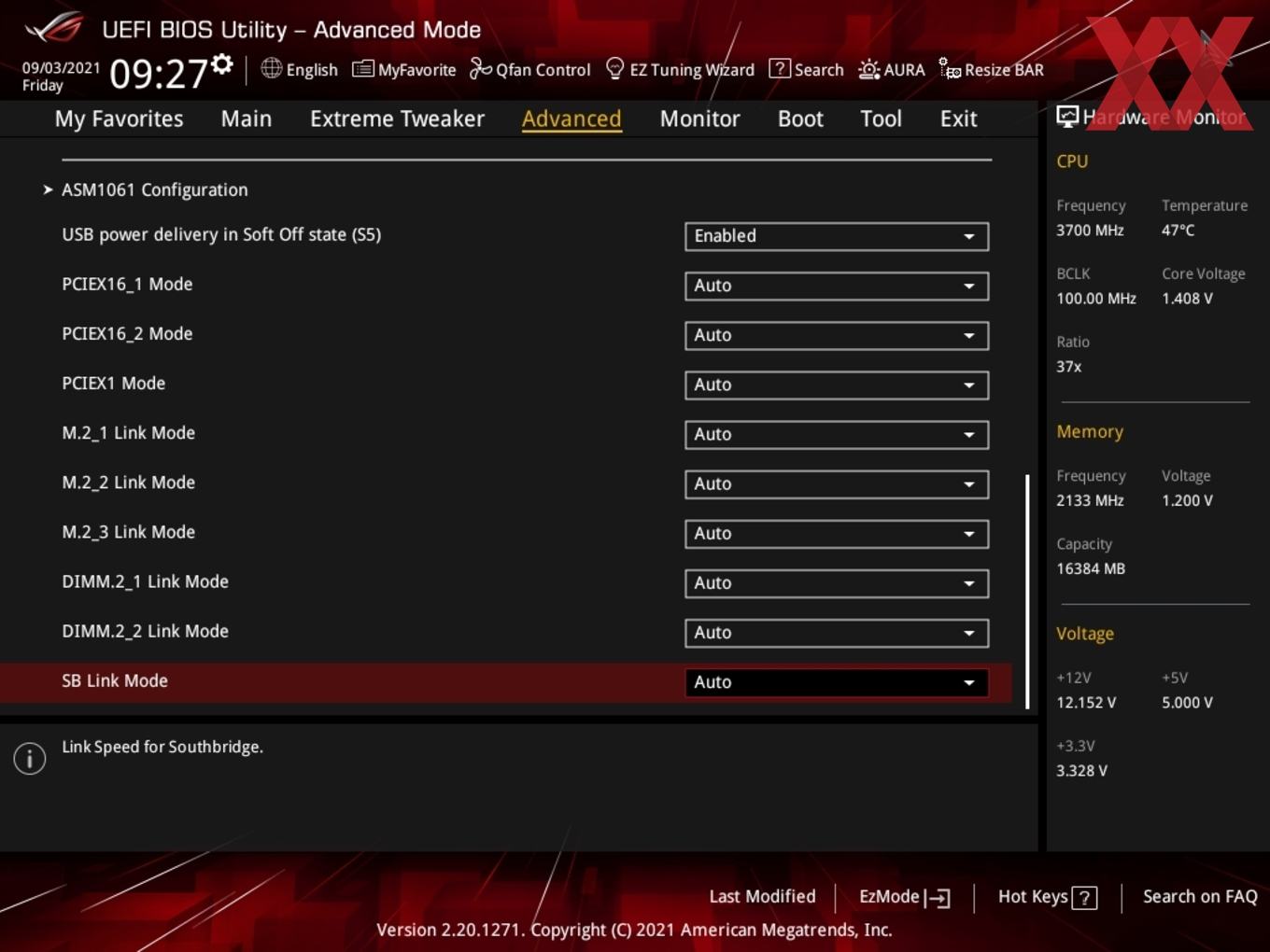Image resolution: width=1270 pixels, height=952 pixels.
Task: Open PCIEX16_1 Mode dropdown
Action: point(836,286)
